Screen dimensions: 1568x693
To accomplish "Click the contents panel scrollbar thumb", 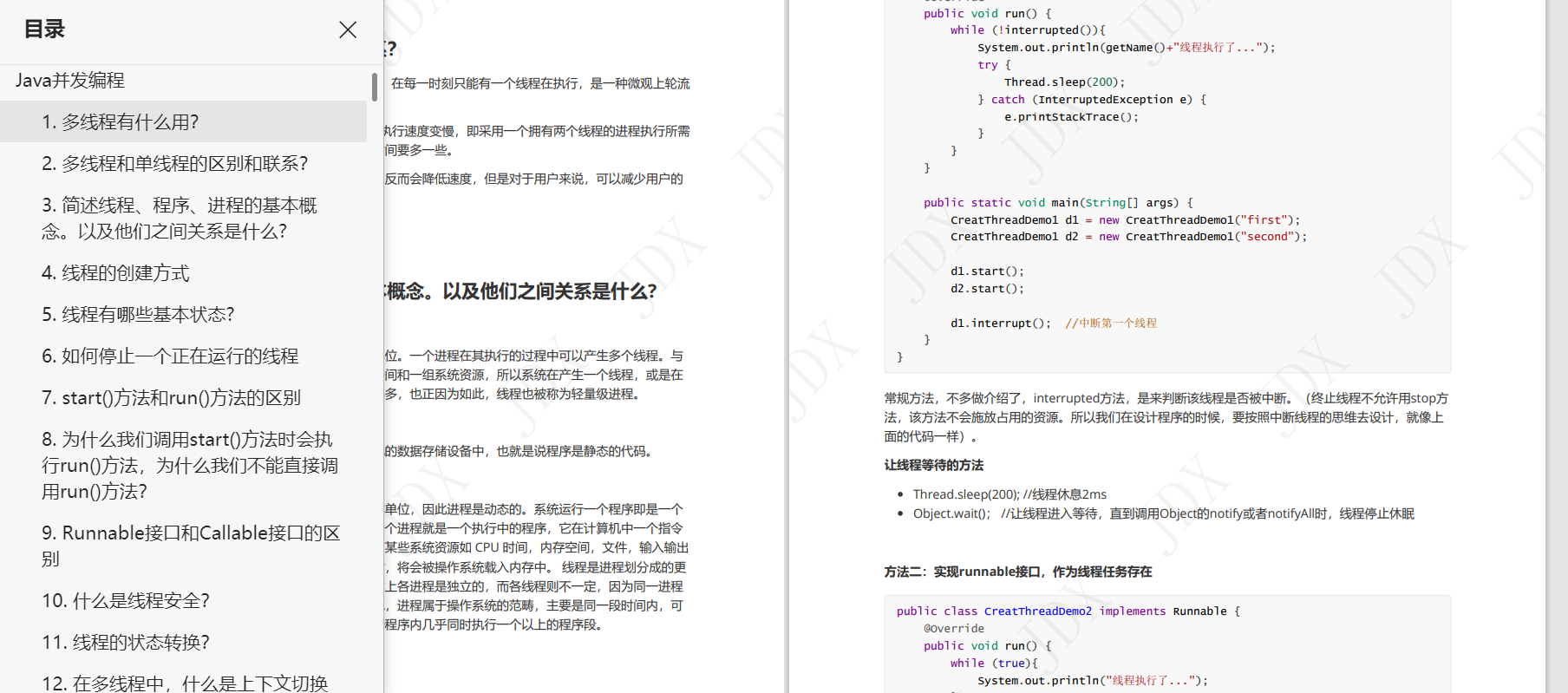I will pos(375,88).
